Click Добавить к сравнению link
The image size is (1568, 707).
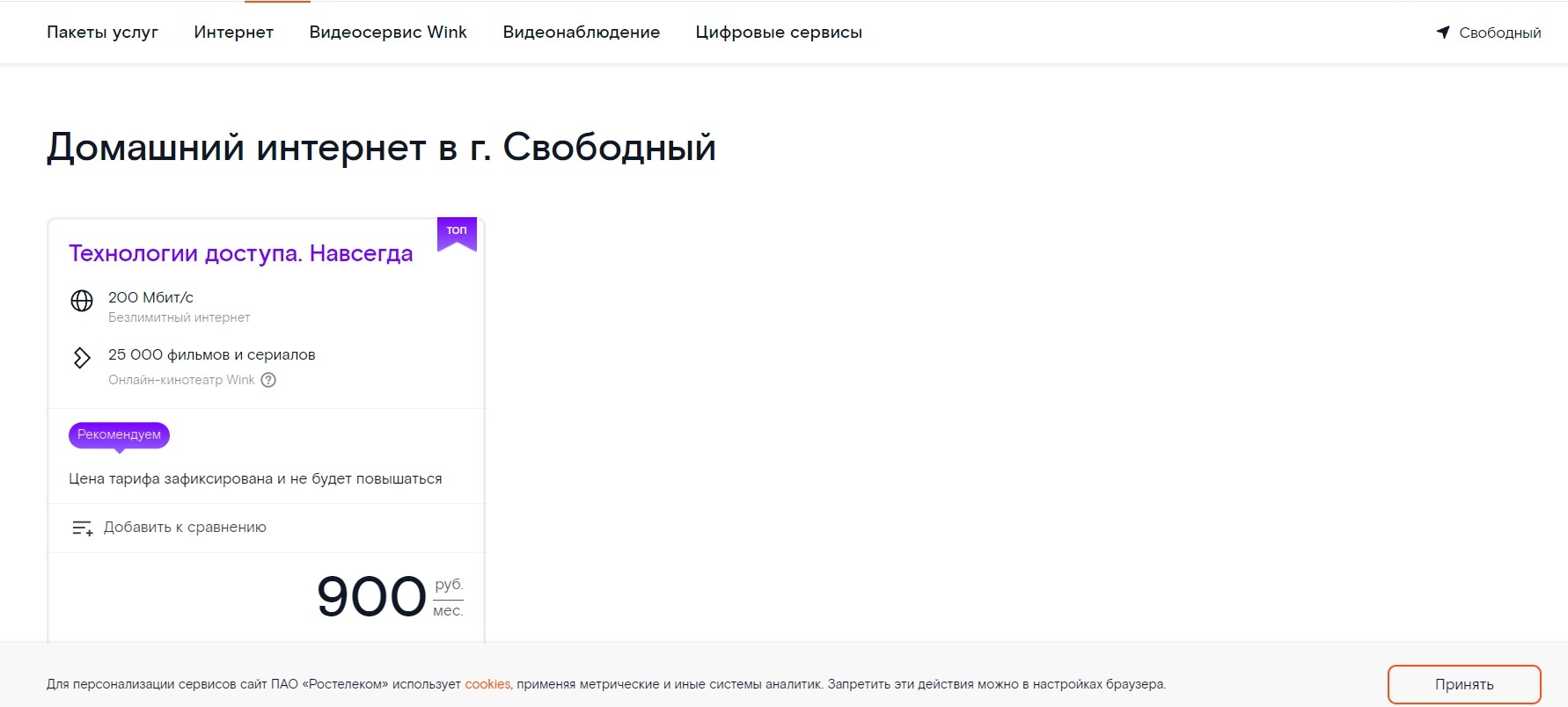[x=185, y=528]
